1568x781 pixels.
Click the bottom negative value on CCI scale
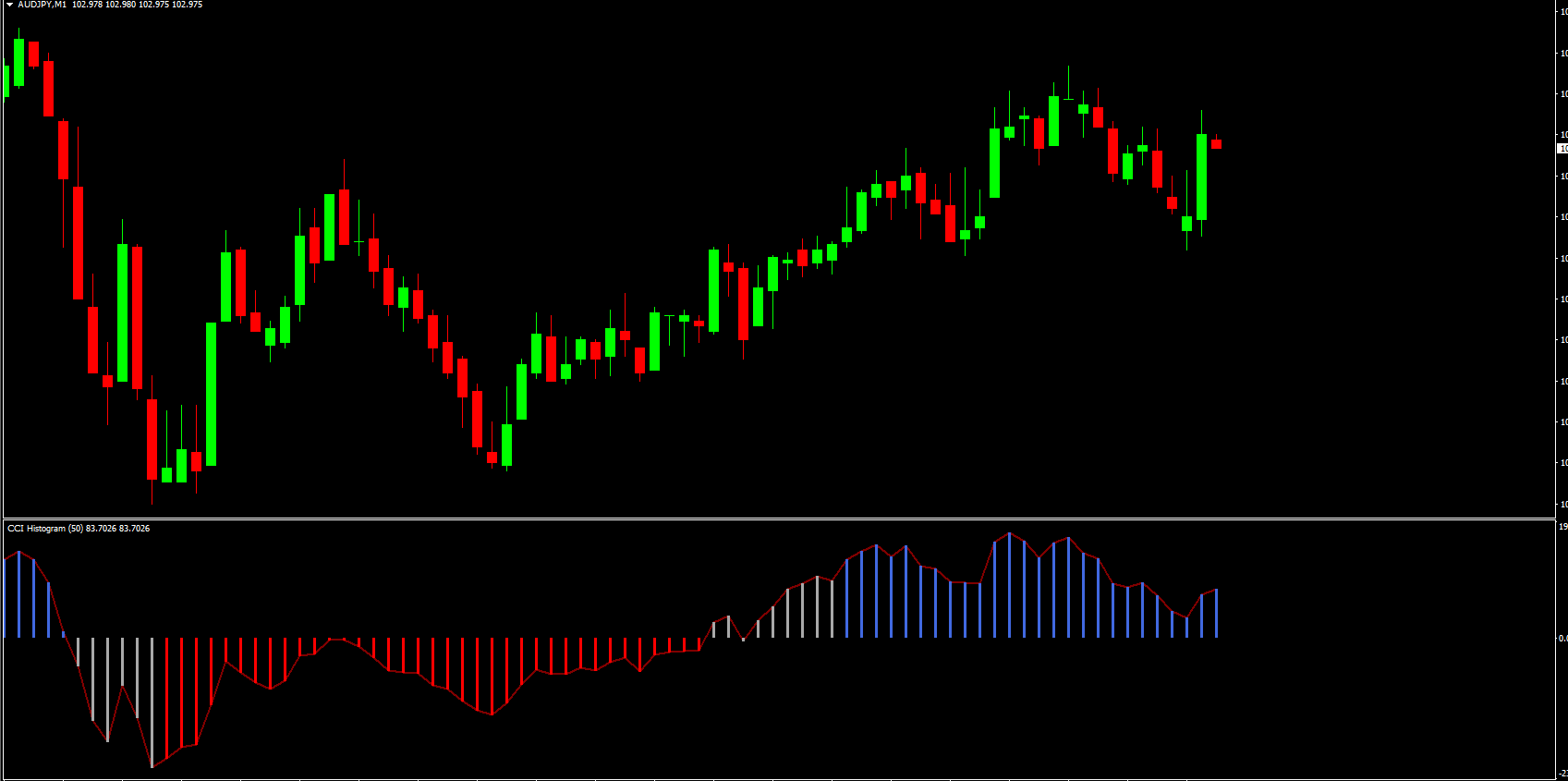coord(1562,774)
